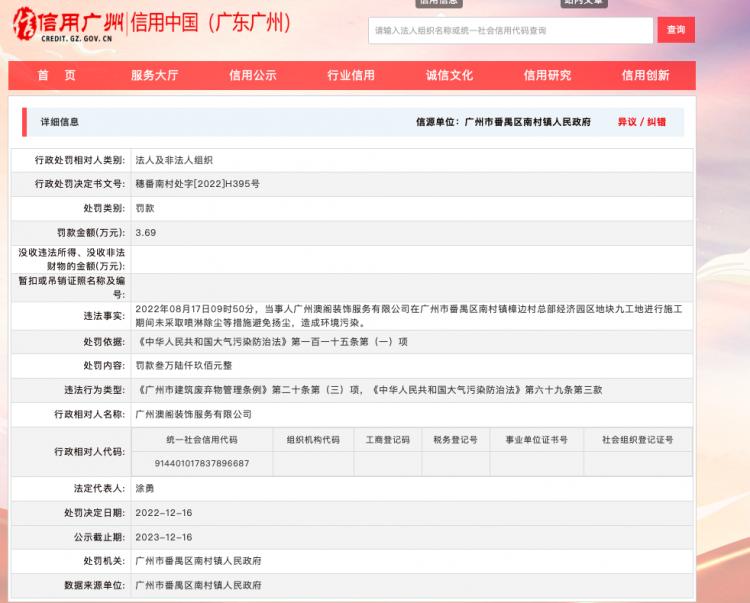Click the 罚款金额(万元) label

click(x=91, y=233)
